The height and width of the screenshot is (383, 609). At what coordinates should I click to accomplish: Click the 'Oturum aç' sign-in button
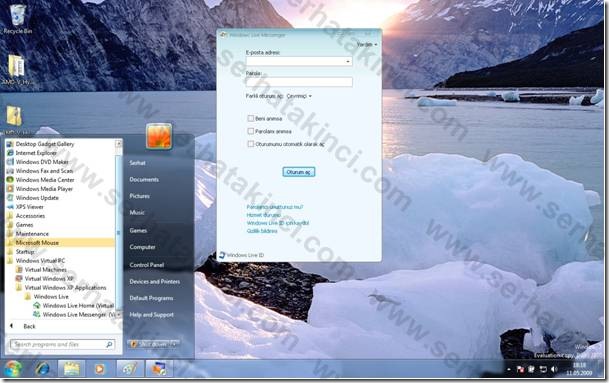tap(299, 172)
